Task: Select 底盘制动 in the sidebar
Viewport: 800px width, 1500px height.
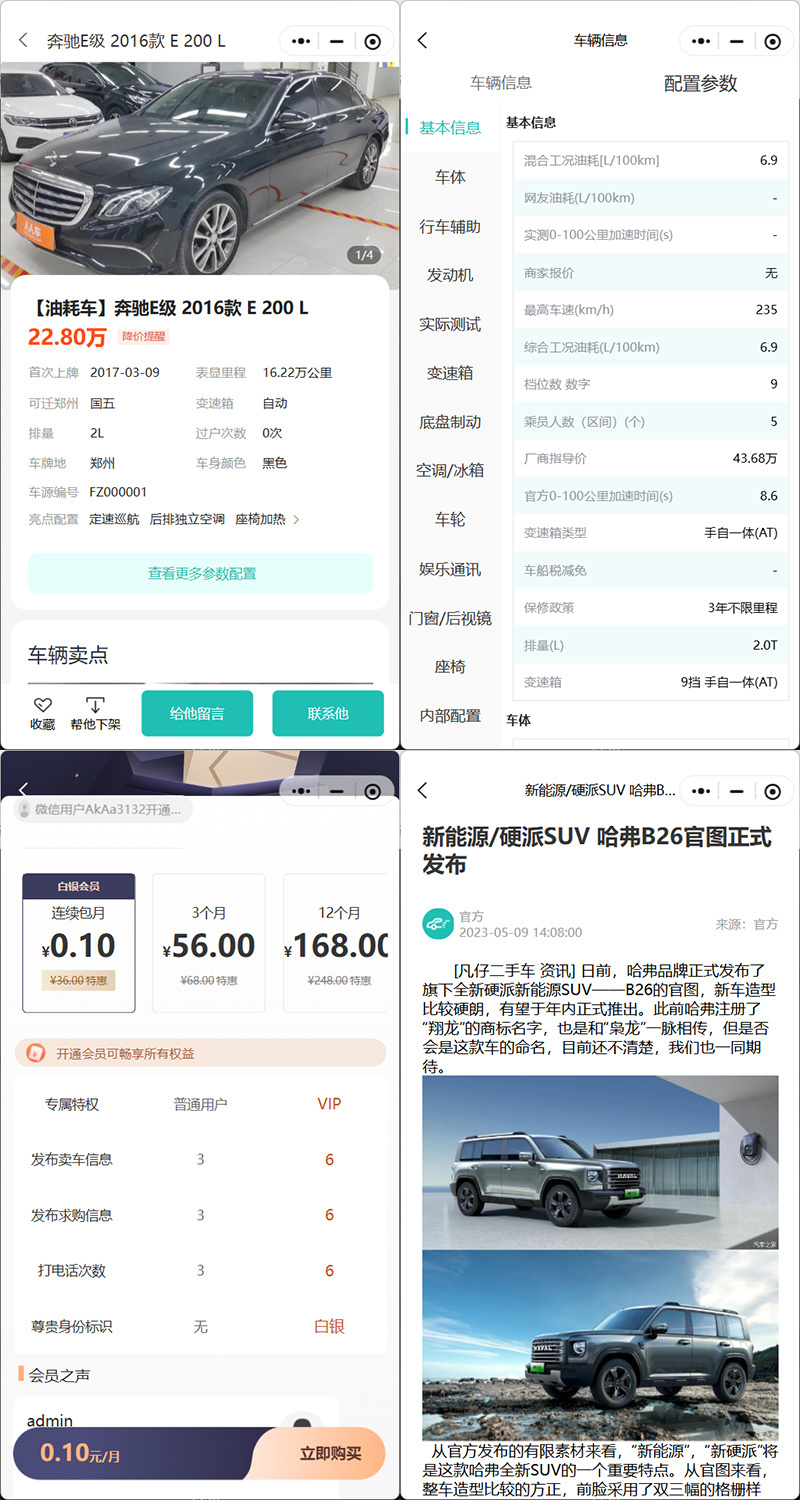Action: pos(450,422)
